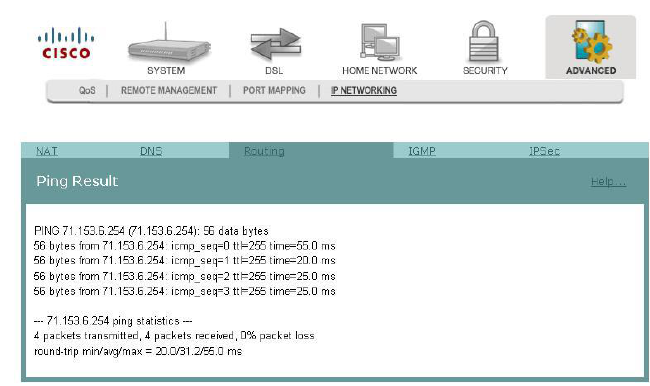Screen dimensions: 650x386
Task: Open the System router icon
Action: [169, 43]
